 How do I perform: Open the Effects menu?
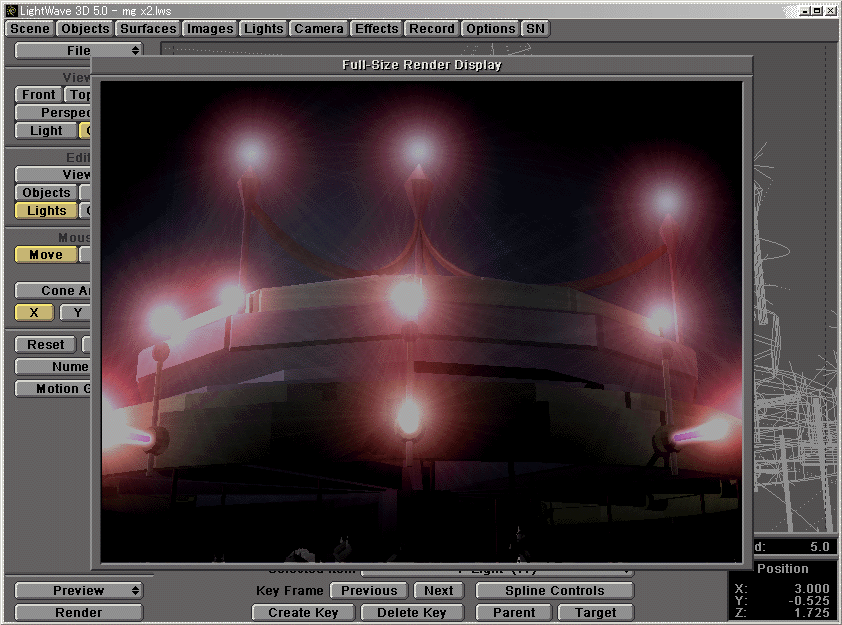376,28
